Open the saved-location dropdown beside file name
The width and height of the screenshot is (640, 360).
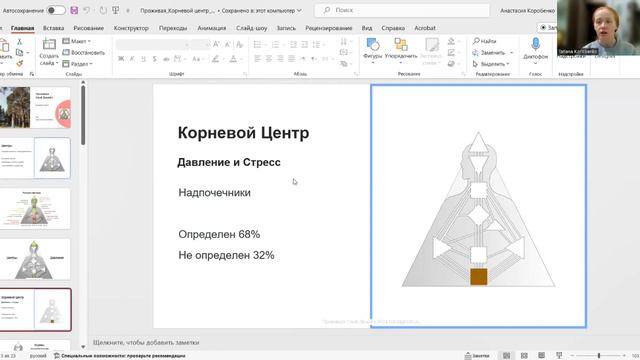pos(299,11)
